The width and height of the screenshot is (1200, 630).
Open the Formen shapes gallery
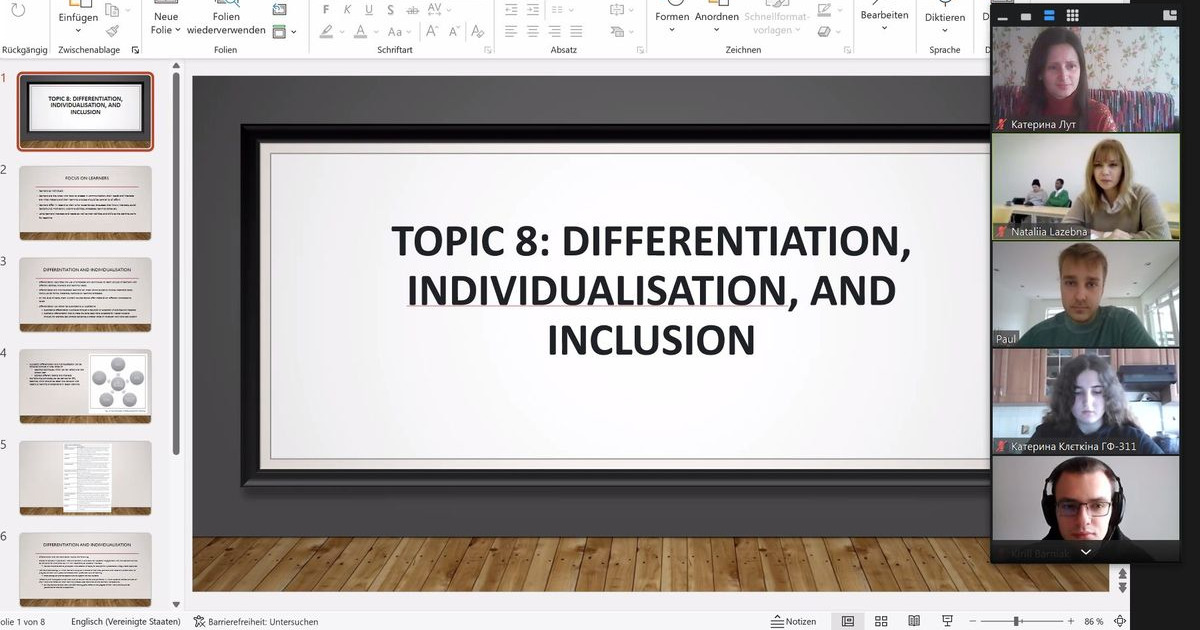click(x=672, y=22)
